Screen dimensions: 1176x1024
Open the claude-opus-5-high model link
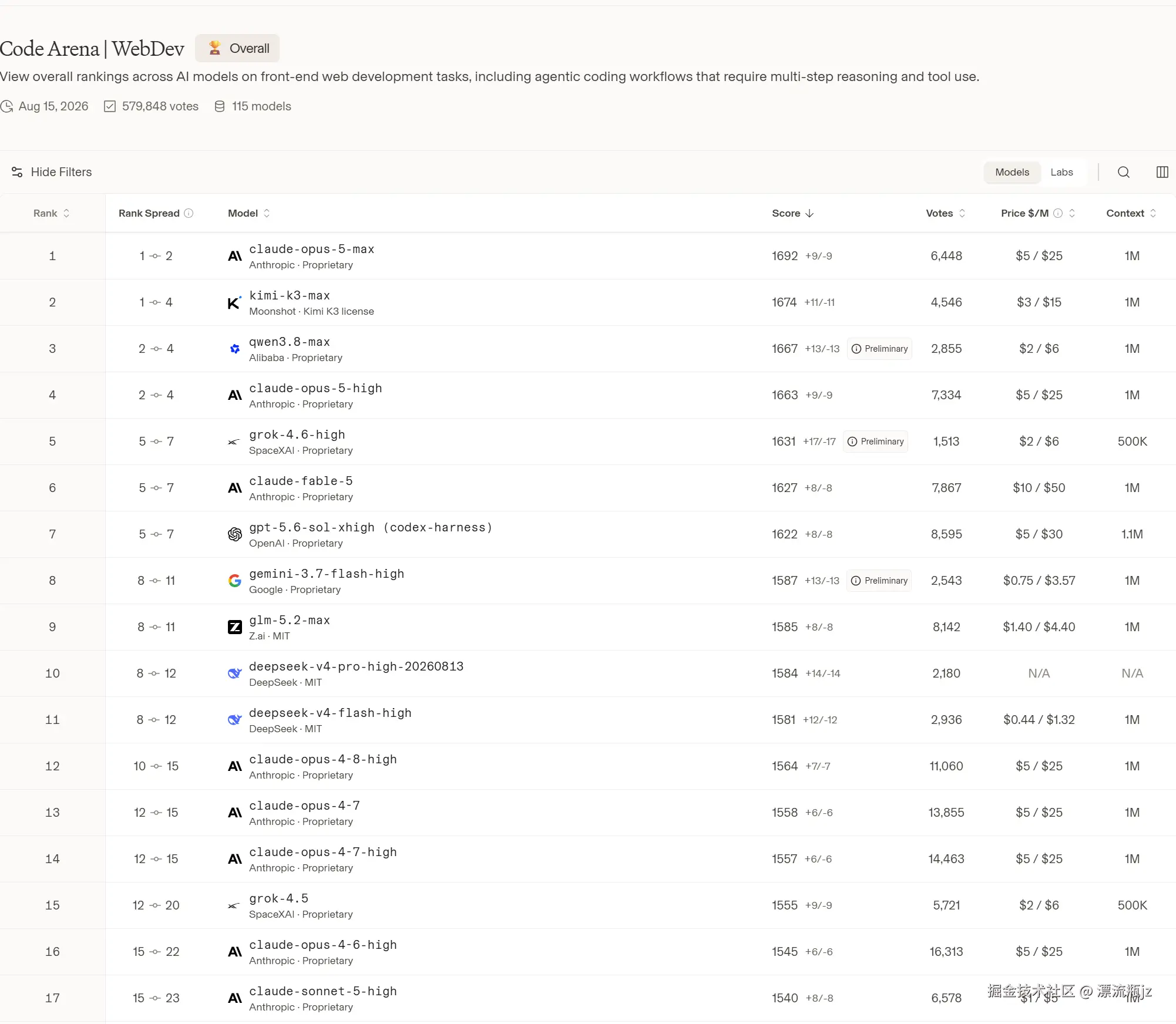click(315, 388)
